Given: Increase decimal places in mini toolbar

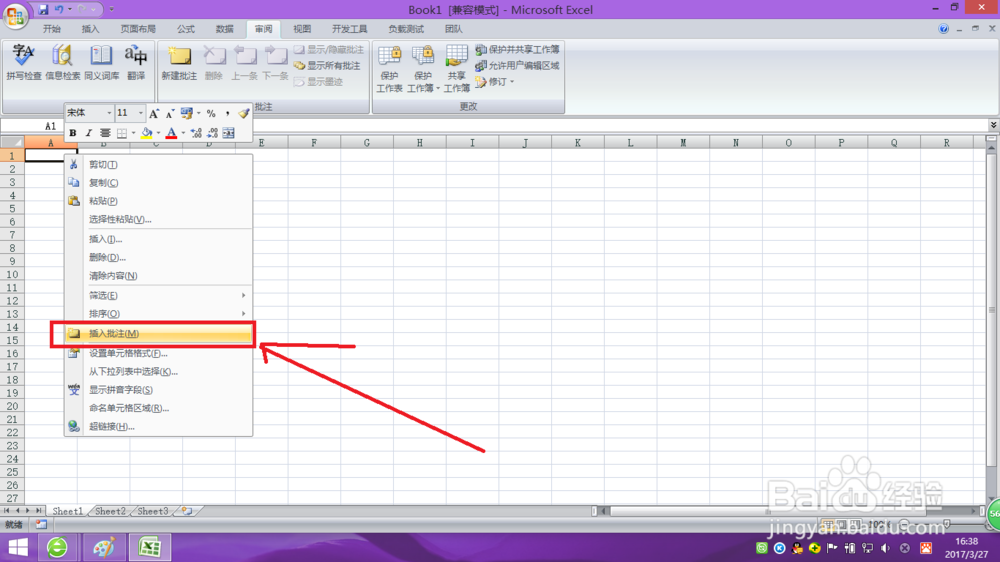Looking at the screenshot, I should pyautogui.click(x=196, y=133).
